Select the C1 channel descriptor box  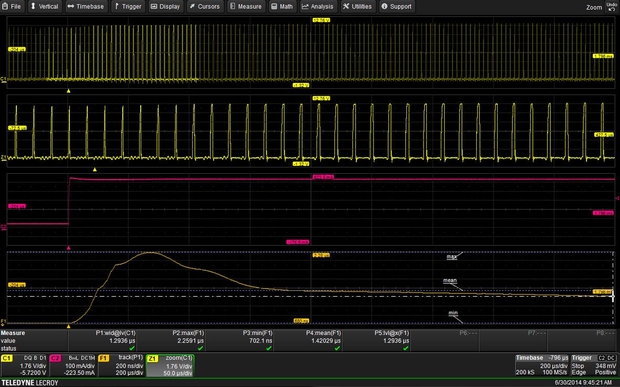(x=25, y=365)
